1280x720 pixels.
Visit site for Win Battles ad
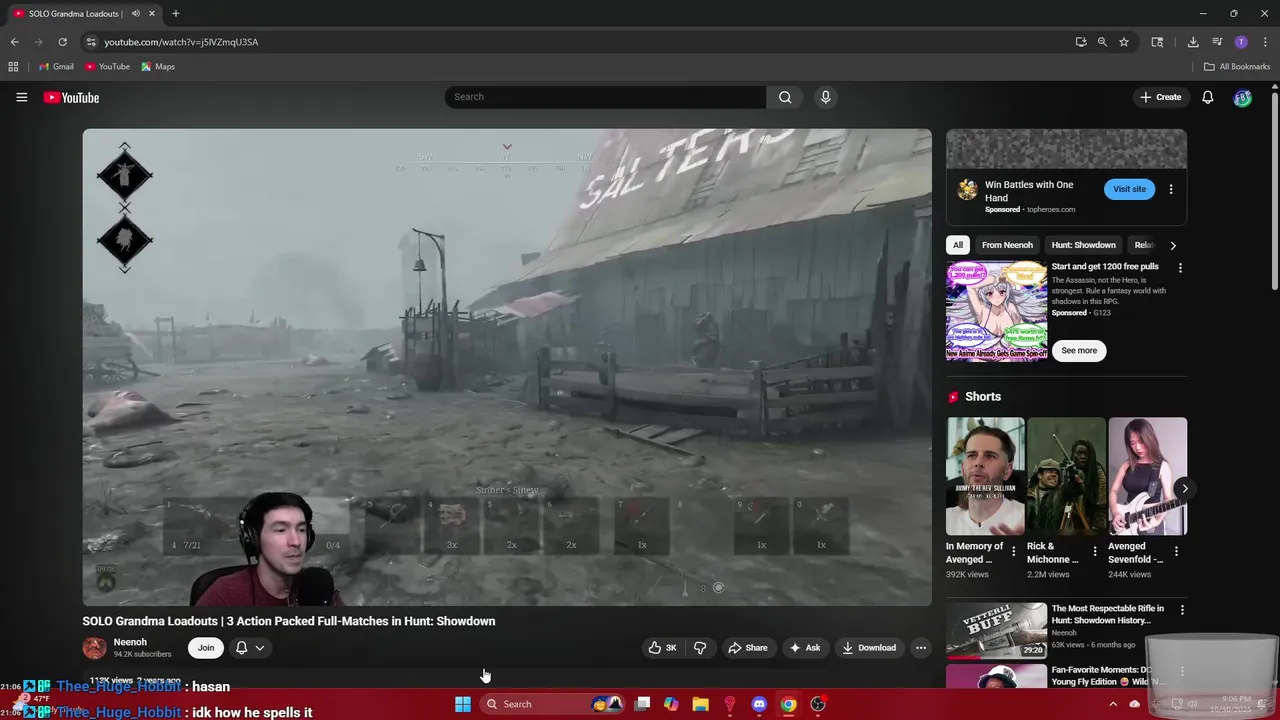coord(1129,189)
